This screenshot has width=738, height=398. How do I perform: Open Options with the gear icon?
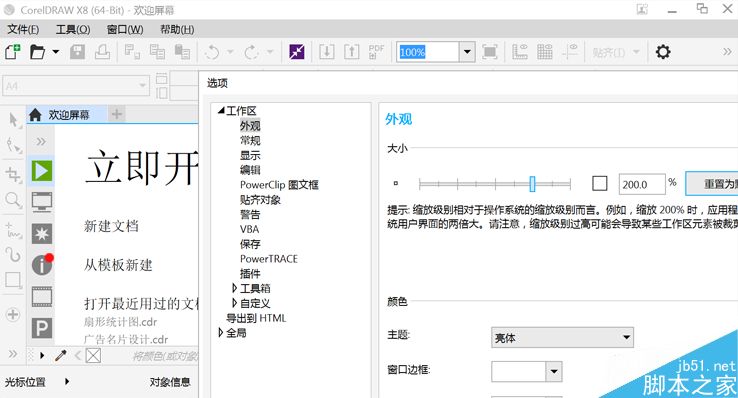click(663, 52)
